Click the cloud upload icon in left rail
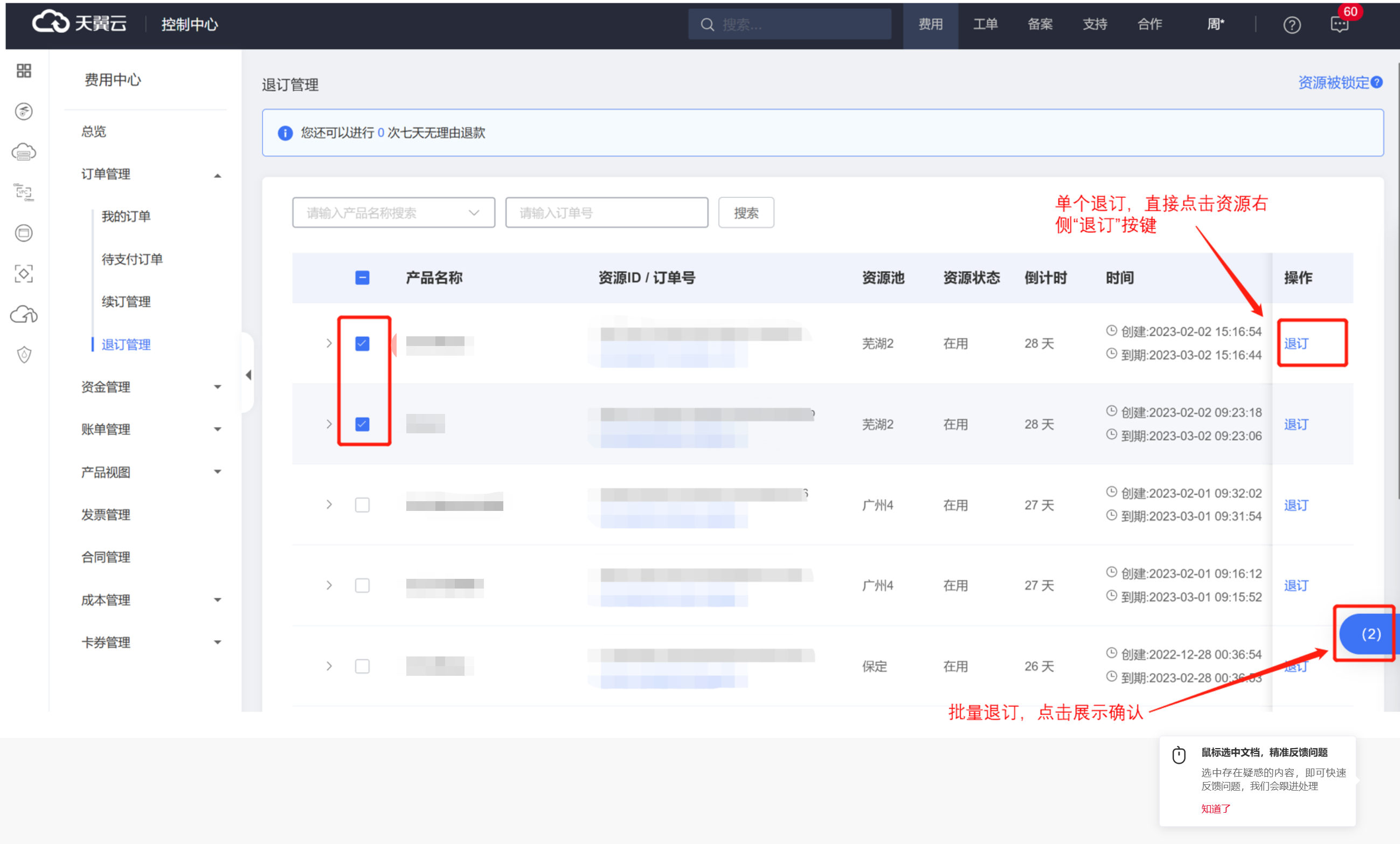The width and height of the screenshot is (1400, 844). tap(24, 314)
